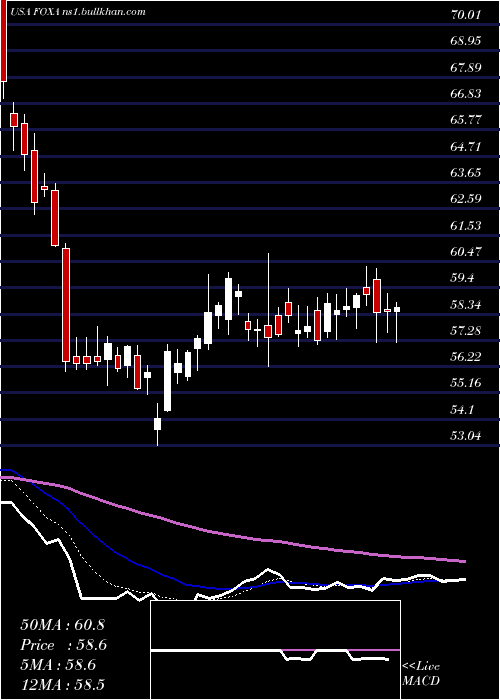Click inside the MACD inset panel
Screen dimensions: 500x700
[x=275, y=650]
